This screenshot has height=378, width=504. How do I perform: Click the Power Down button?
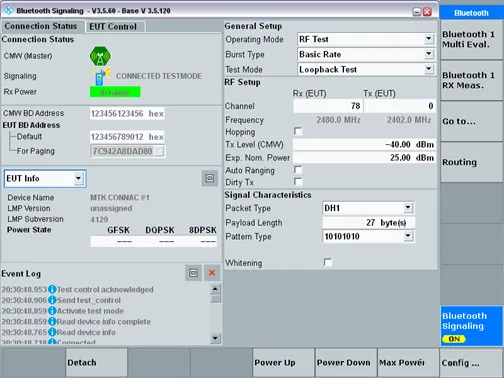[346, 363]
